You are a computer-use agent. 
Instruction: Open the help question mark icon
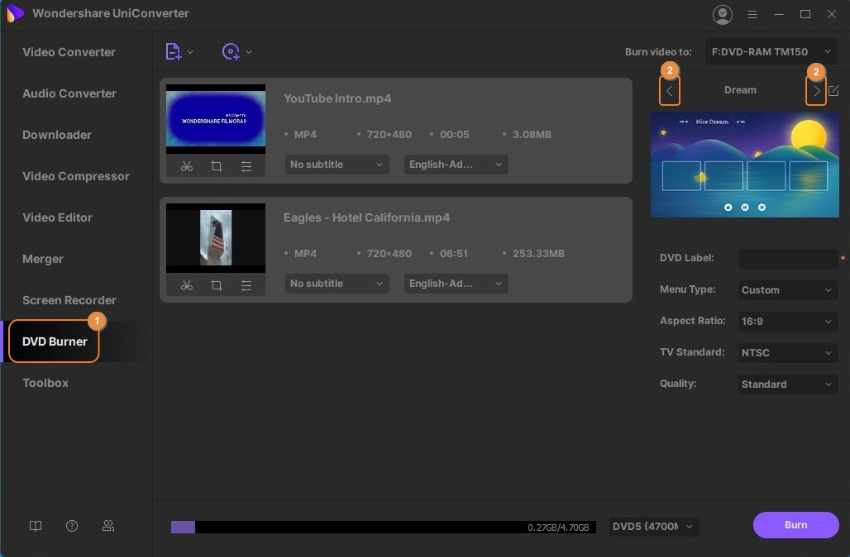click(72, 526)
